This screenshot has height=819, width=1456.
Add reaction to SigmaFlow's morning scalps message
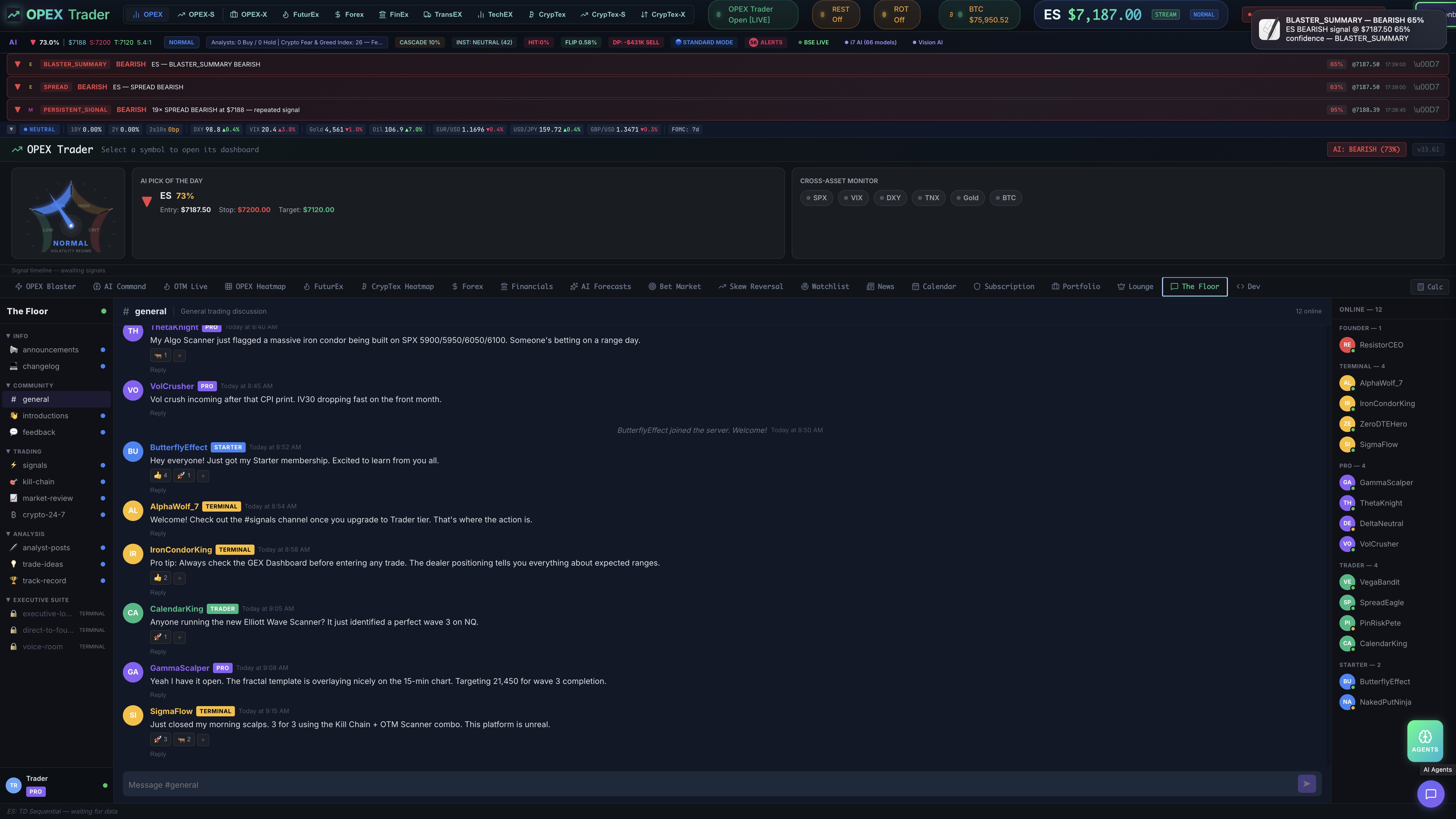coord(203,740)
